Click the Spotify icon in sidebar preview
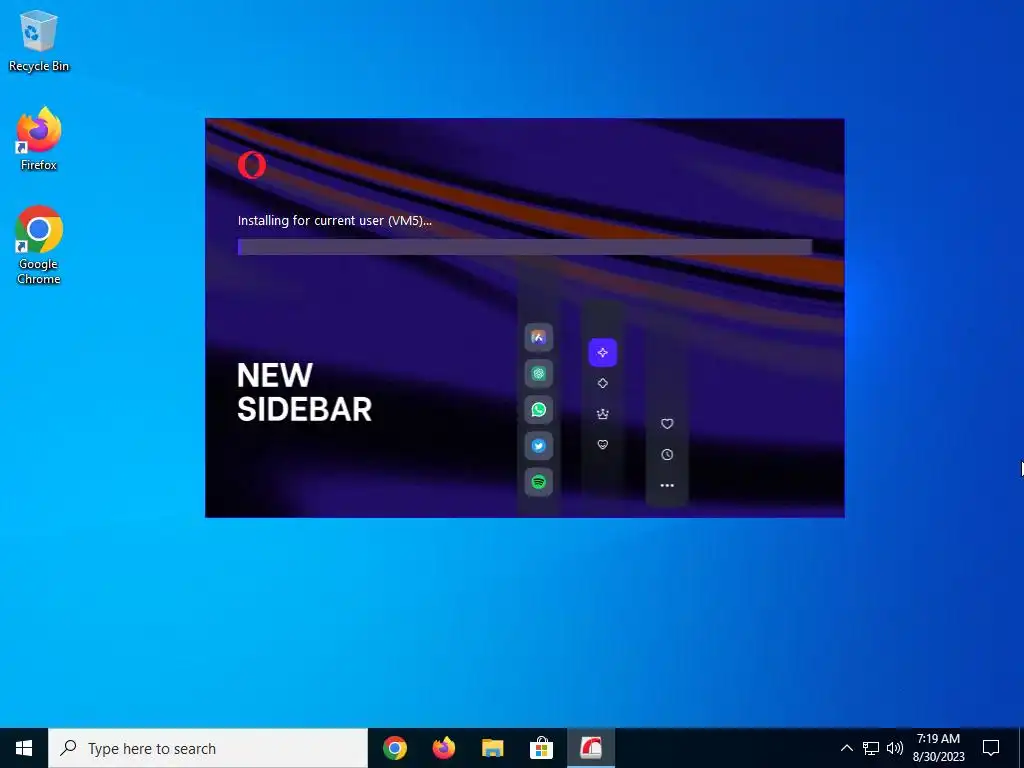Screen dimensions: 1024x768 point(538,482)
